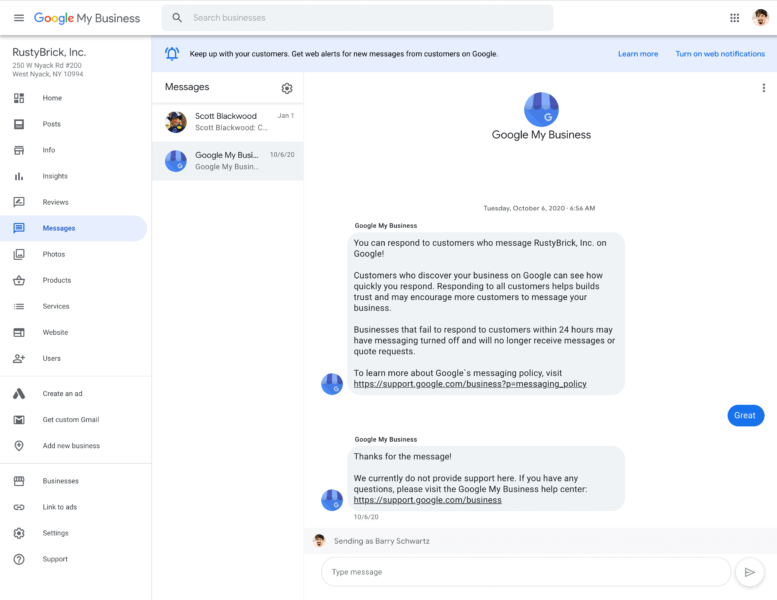Image resolution: width=777 pixels, height=600 pixels.
Task: Click the send message arrow button
Action: pos(750,572)
